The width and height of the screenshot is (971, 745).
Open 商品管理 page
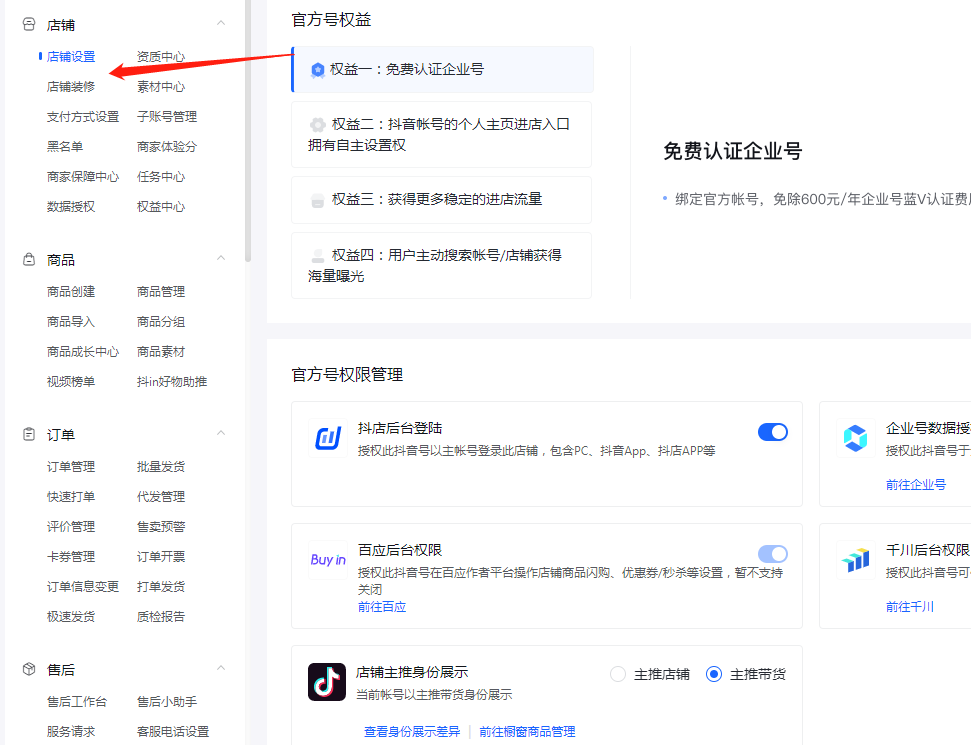click(161, 292)
